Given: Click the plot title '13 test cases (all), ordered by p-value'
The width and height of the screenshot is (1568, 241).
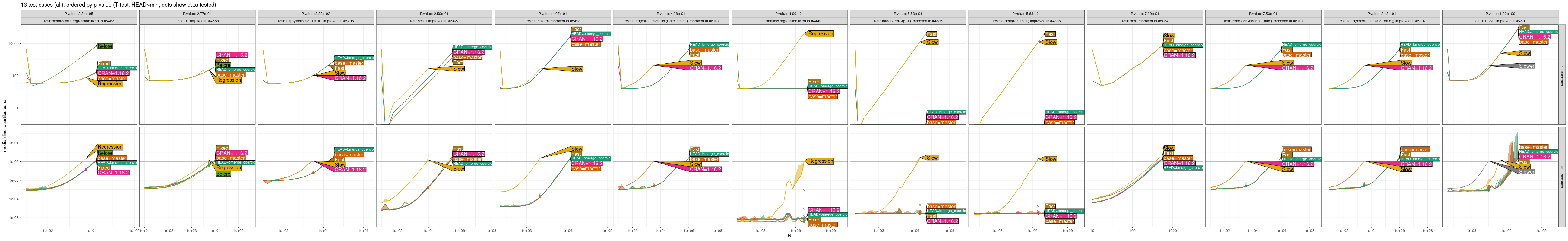Looking at the screenshot, I should [66, 5].
